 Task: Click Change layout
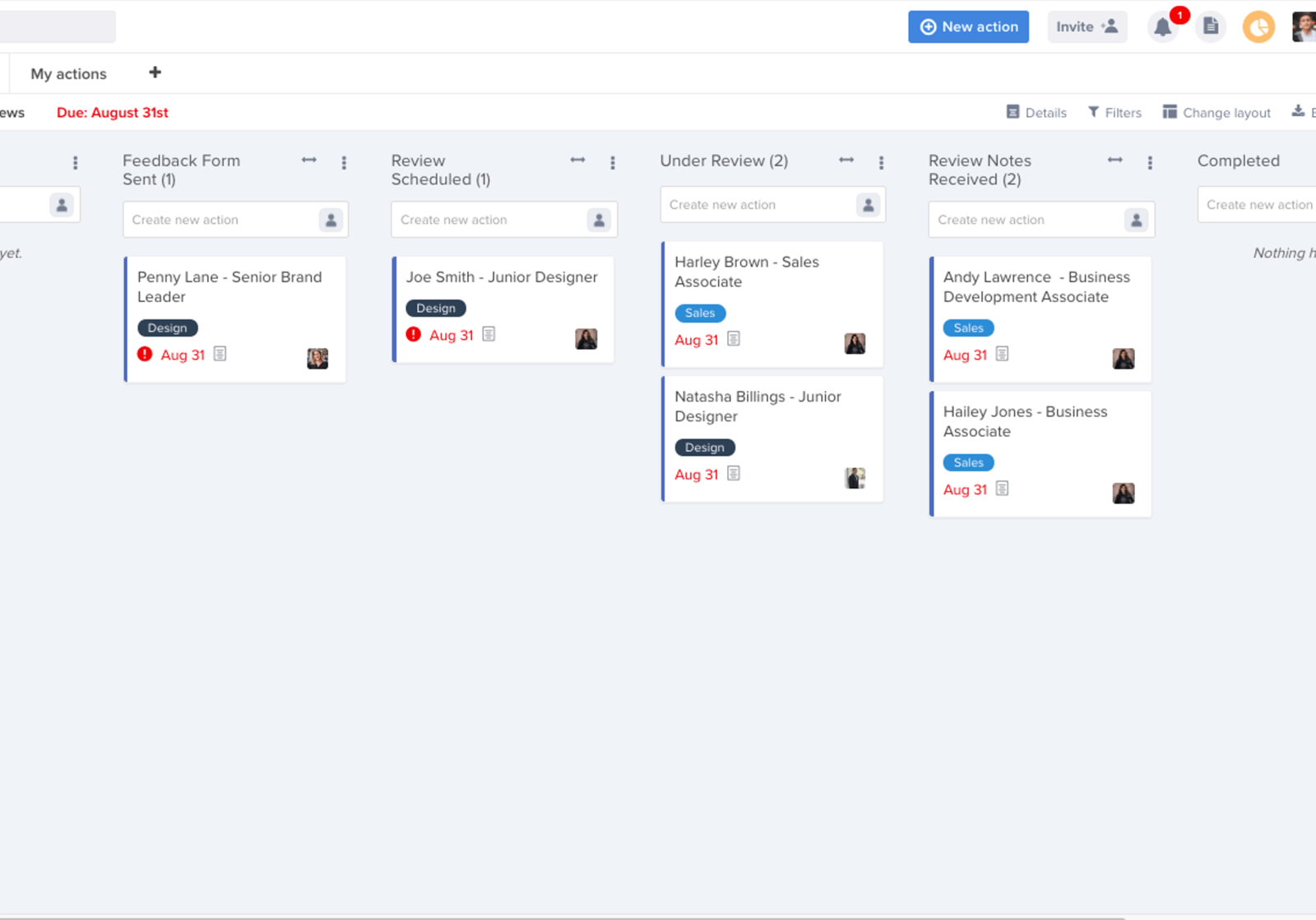[1216, 113]
